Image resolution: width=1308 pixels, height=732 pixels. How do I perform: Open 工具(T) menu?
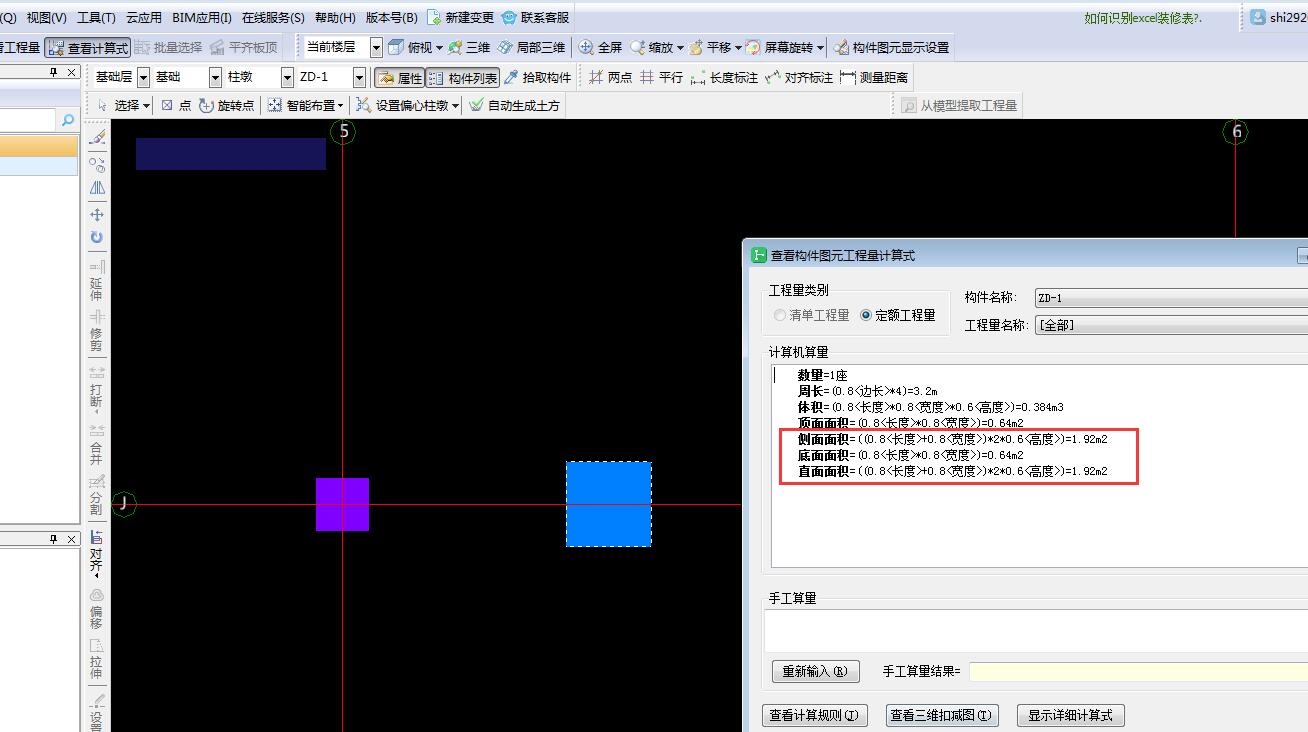[97, 18]
